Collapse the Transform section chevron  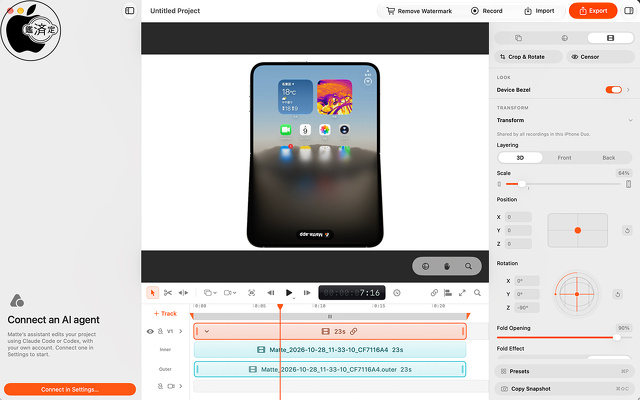click(630, 120)
